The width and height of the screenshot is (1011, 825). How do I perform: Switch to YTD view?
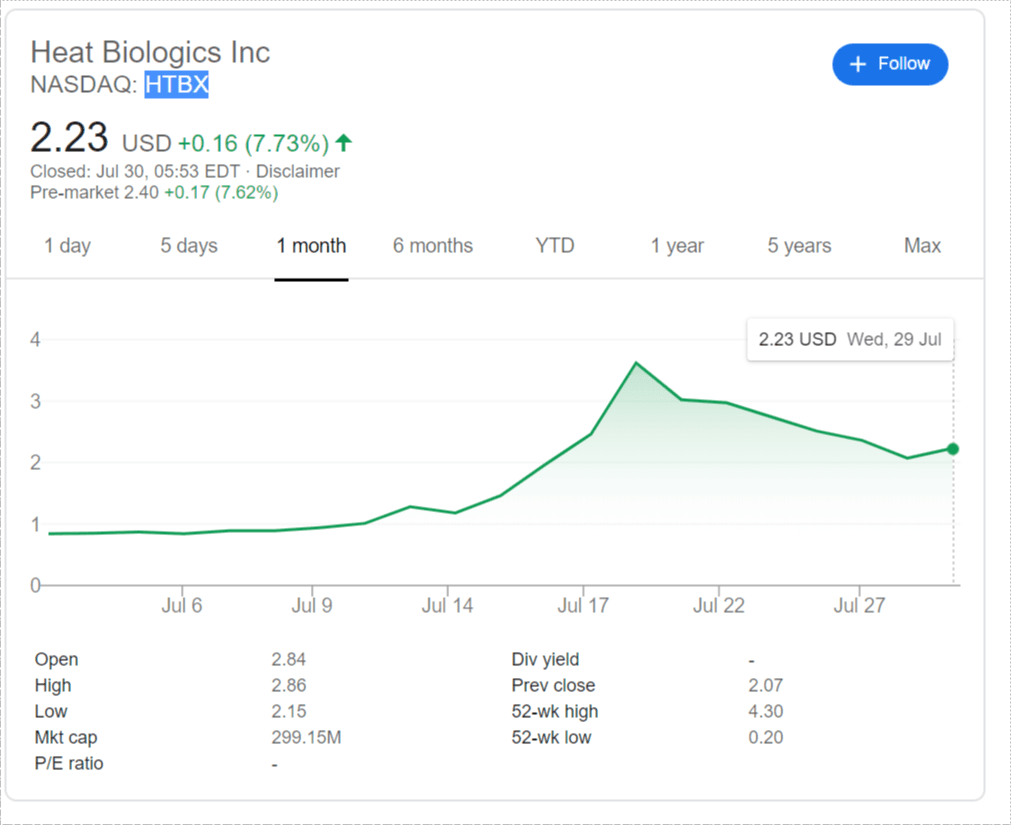[x=555, y=246]
